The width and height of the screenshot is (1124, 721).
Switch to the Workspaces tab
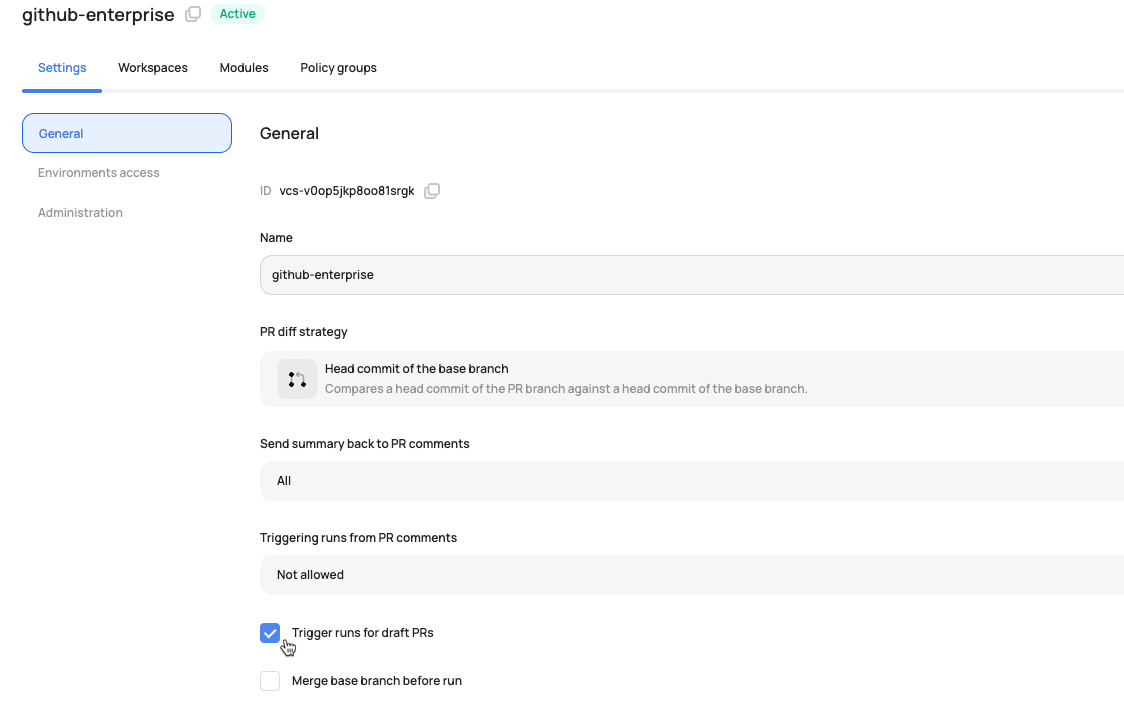(153, 68)
